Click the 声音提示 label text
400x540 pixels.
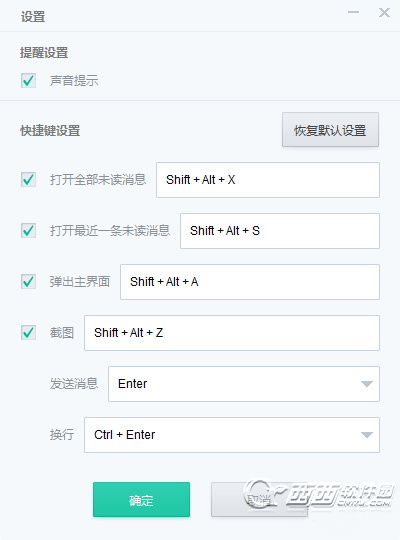74,81
